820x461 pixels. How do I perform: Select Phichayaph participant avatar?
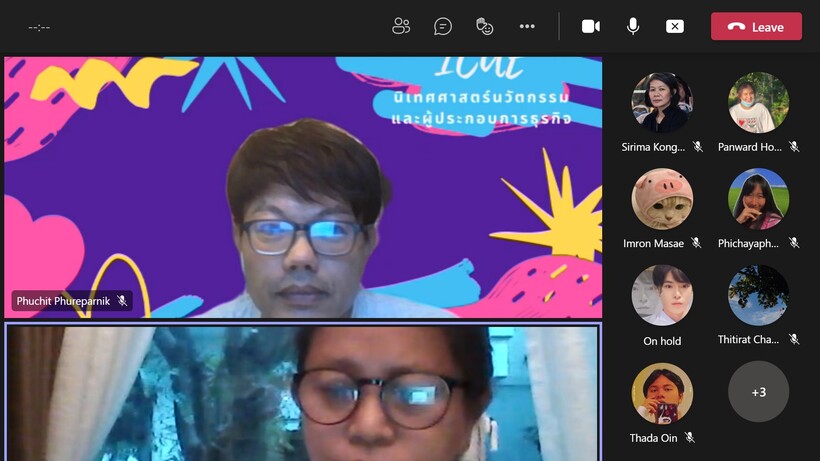pyautogui.click(x=758, y=199)
